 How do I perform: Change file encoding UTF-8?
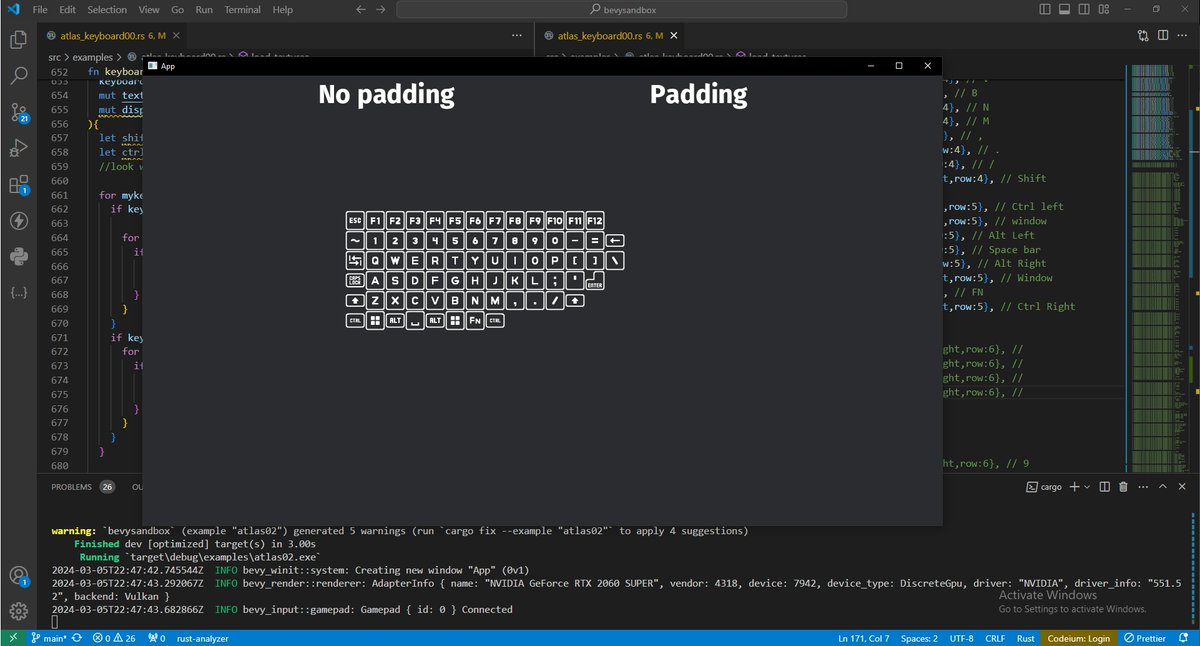964,638
